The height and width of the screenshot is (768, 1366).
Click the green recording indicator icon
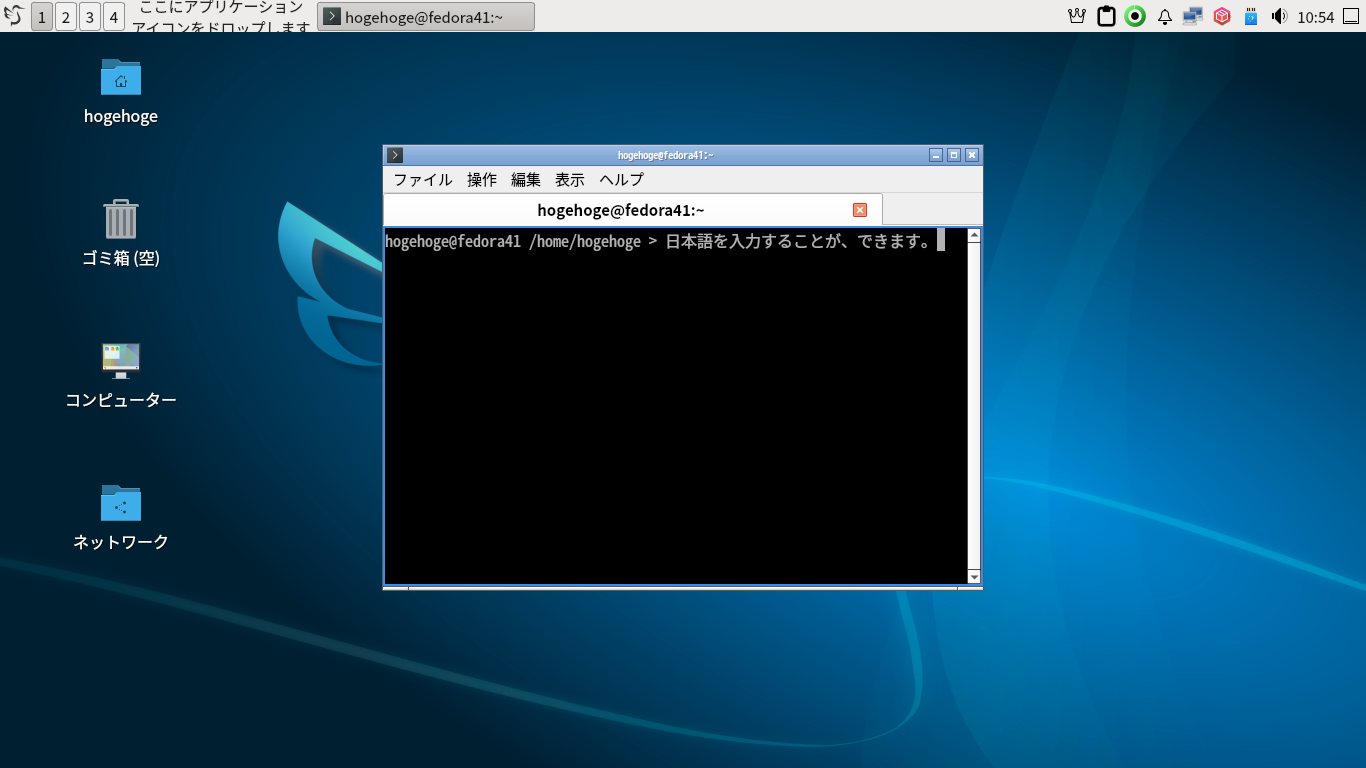tap(1134, 16)
